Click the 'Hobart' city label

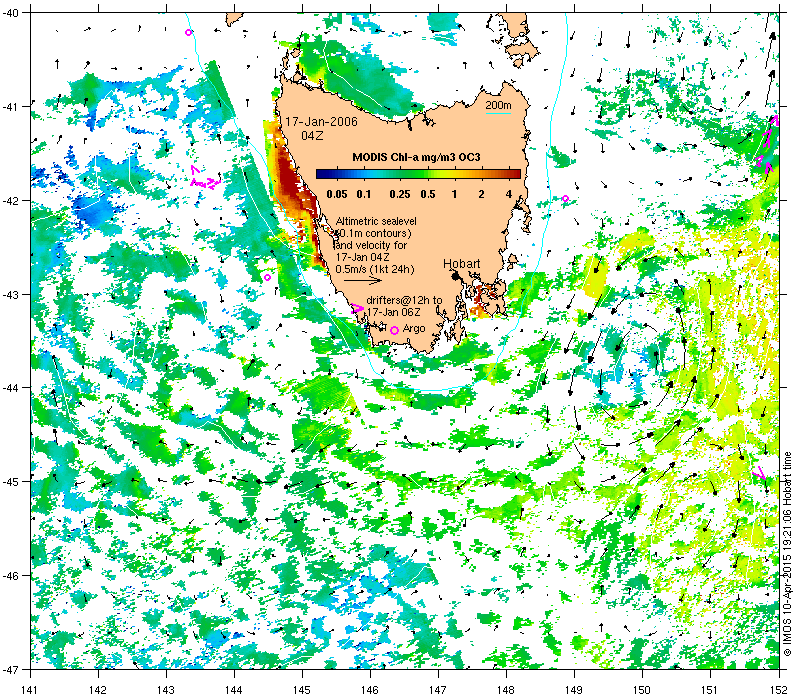pos(461,264)
